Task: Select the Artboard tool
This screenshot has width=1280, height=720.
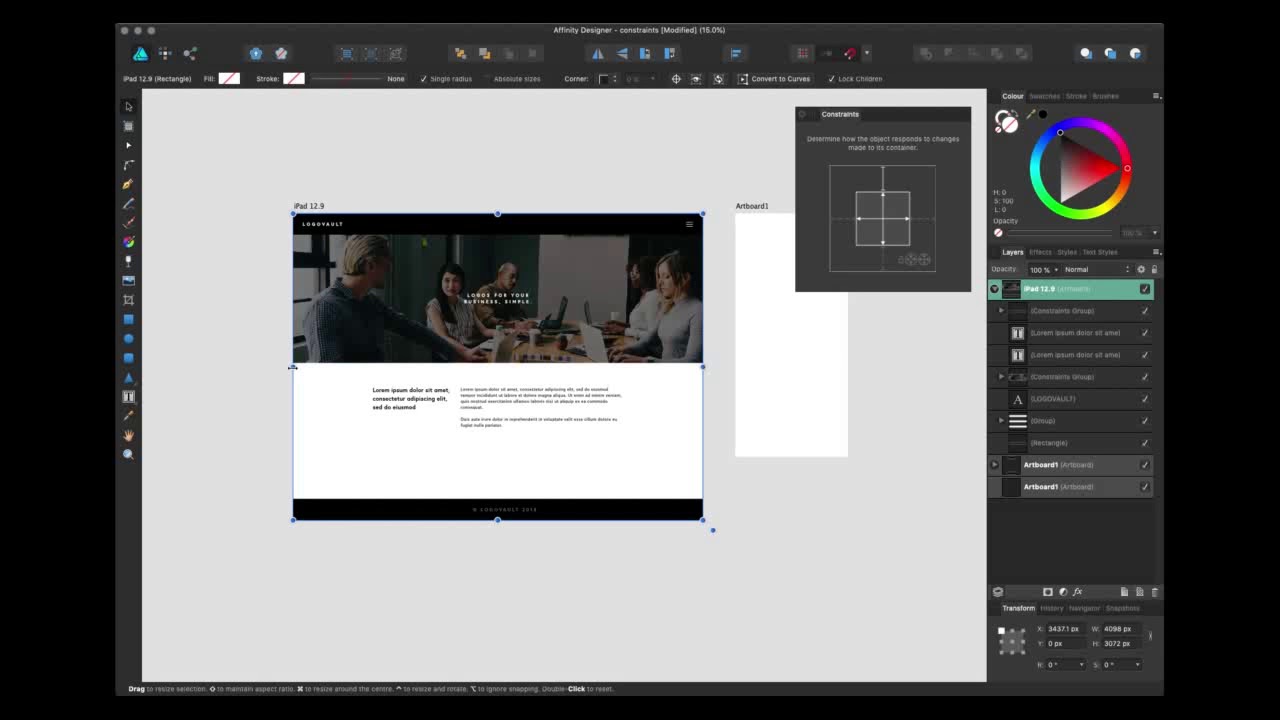Action: pos(128,126)
